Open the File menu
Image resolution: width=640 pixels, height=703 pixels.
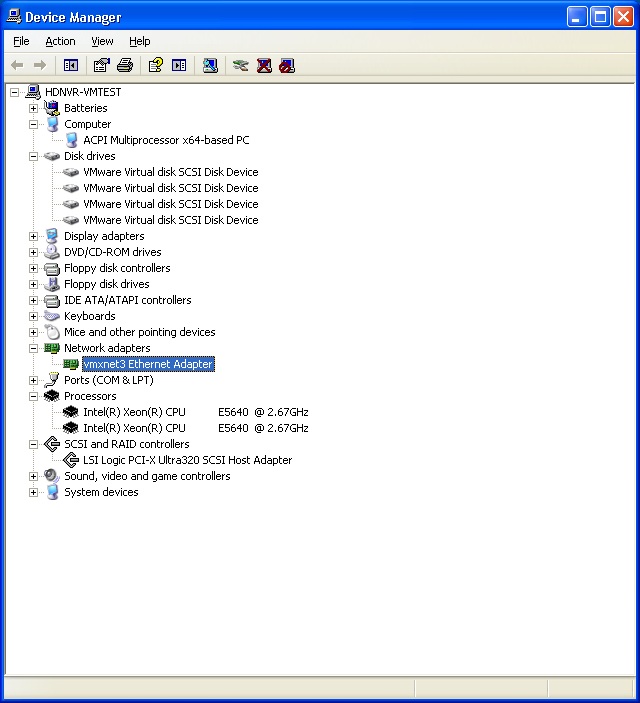coord(21,41)
